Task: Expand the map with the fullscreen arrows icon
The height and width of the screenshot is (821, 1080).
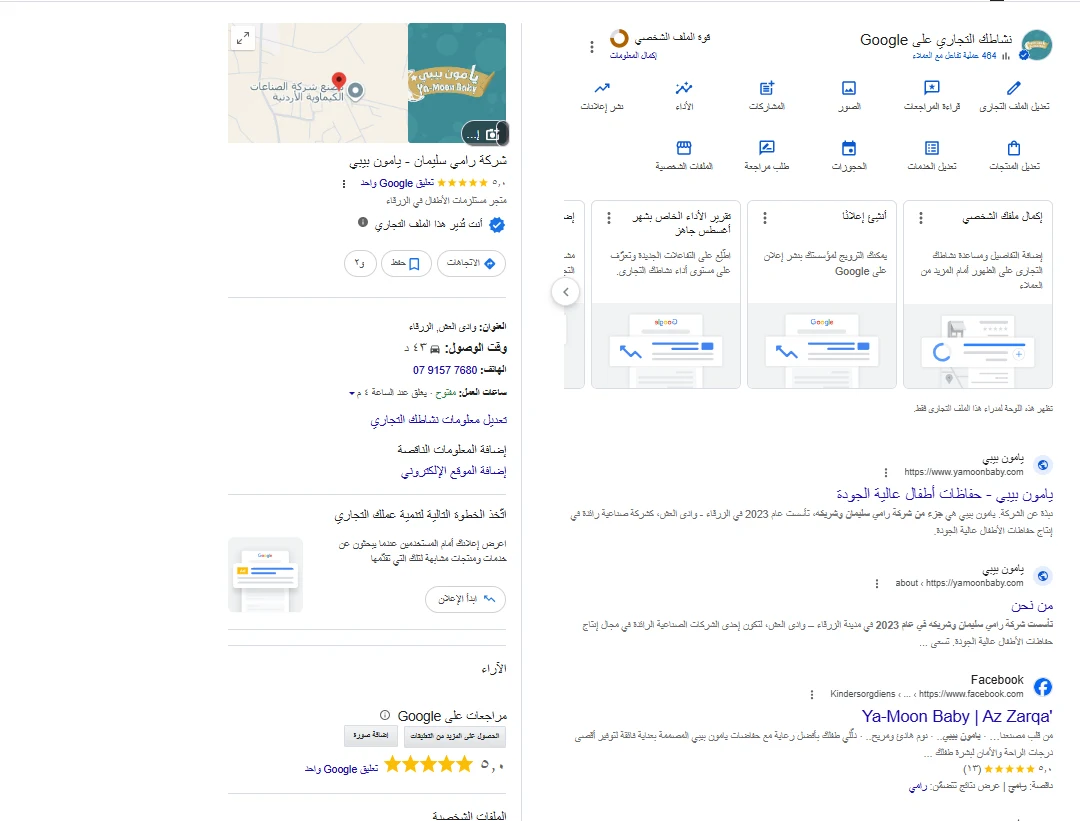Action: [x=242, y=38]
